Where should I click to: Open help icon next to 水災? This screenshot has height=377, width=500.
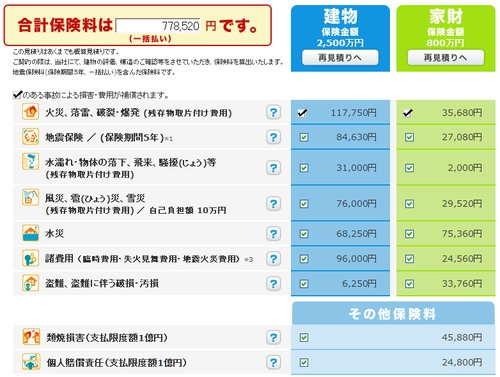[273, 234]
